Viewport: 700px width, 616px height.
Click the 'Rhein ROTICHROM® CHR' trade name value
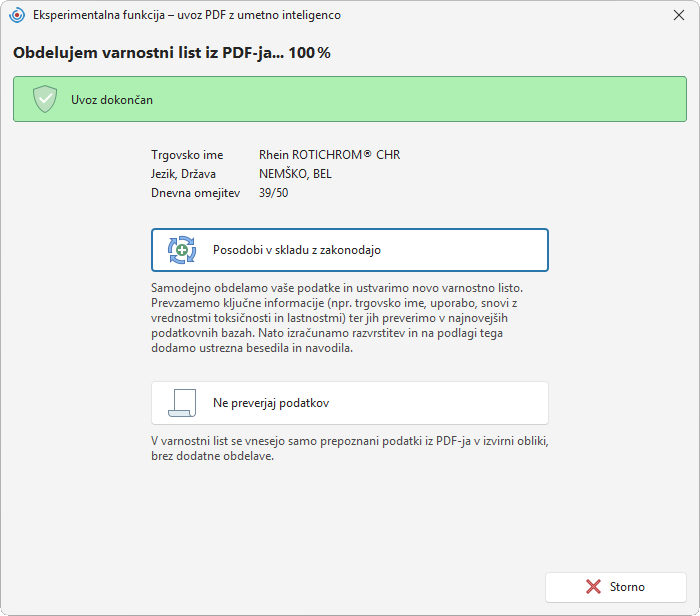(329, 155)
